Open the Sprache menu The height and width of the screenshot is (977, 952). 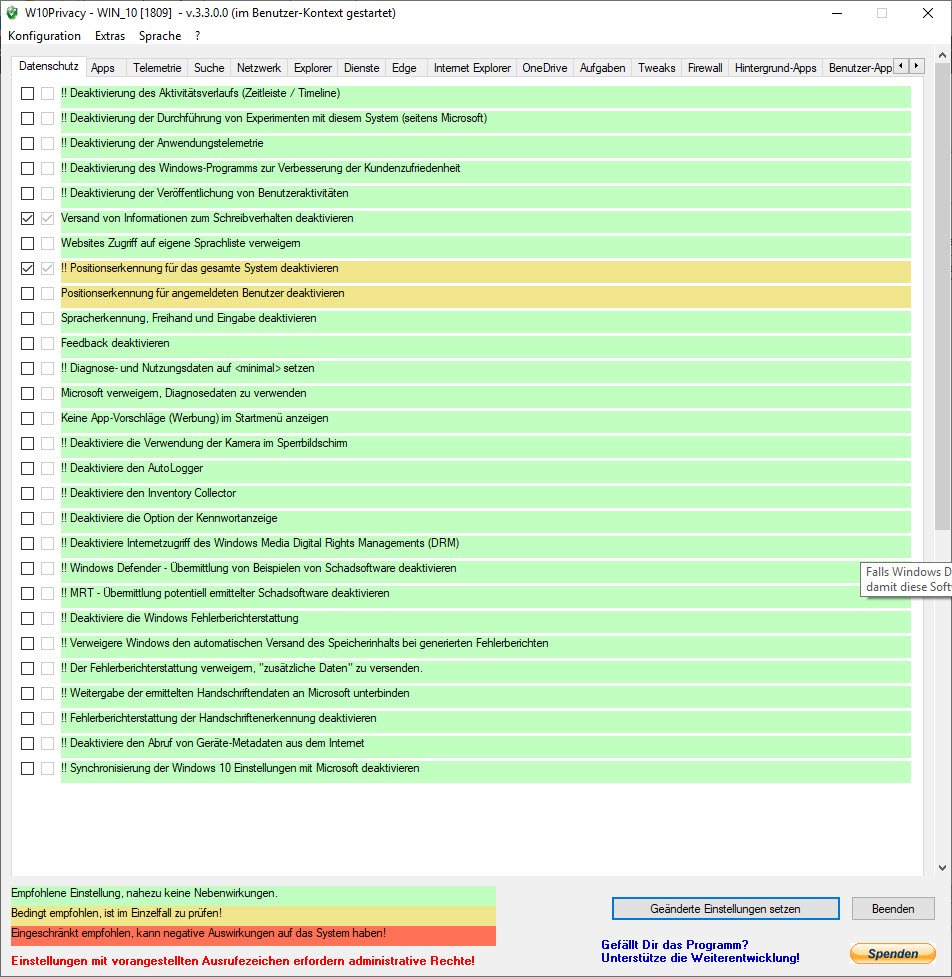pos(160,36)
